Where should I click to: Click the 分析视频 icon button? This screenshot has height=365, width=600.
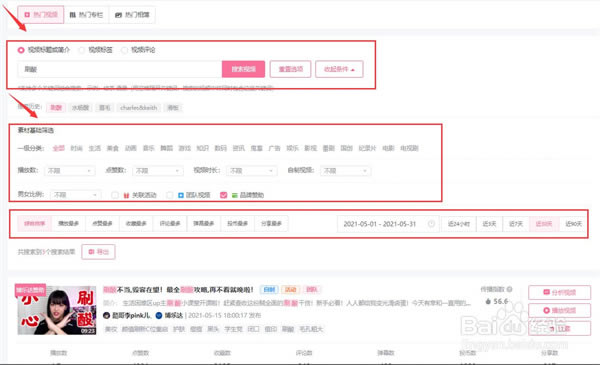(559, 293)
